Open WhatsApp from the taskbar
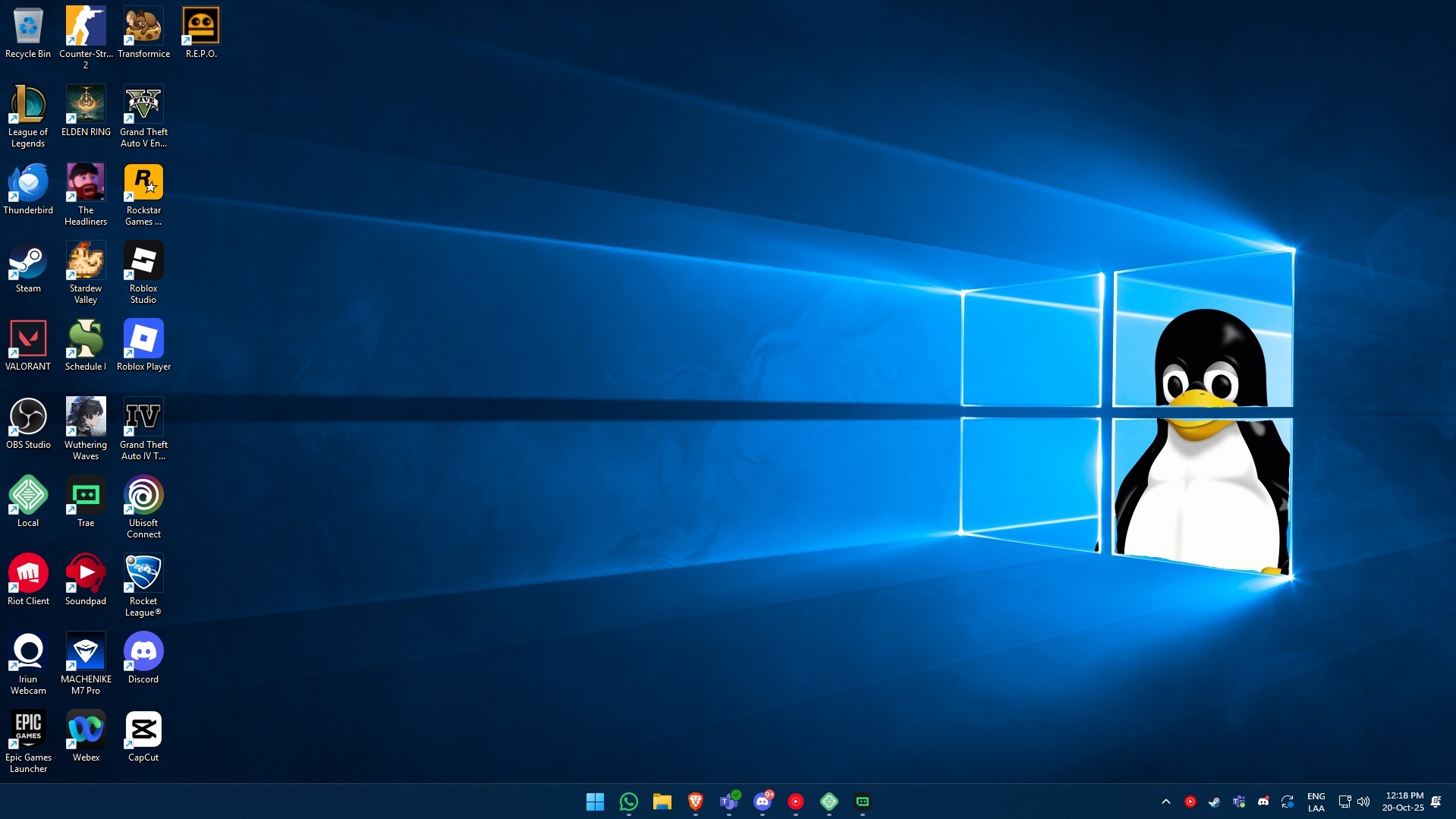Viewport: 1456px width, 819px height. click(x=628, y=802)
